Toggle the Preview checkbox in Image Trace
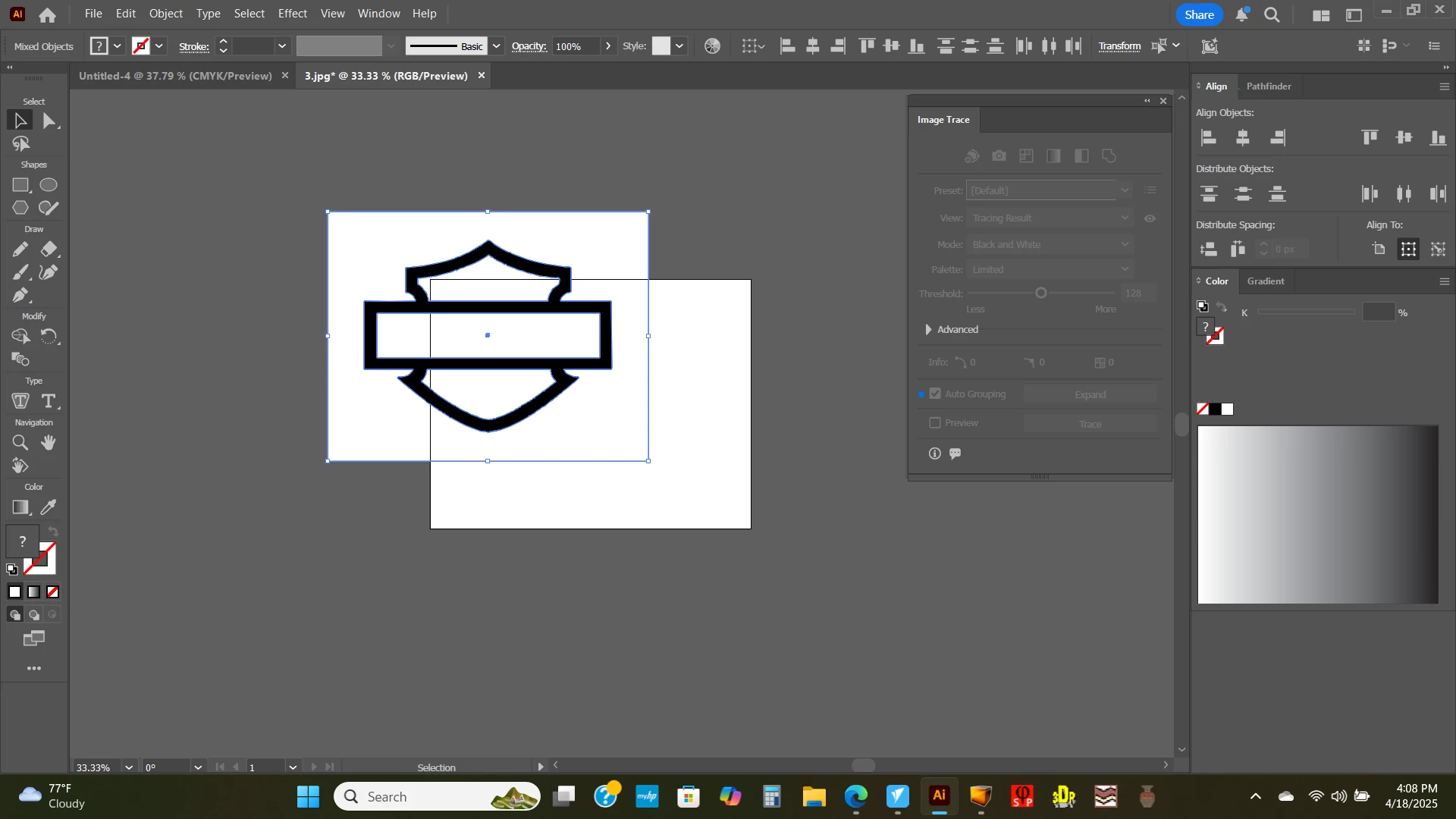This screenshot has height=819, width=1456. click(935, 423)
